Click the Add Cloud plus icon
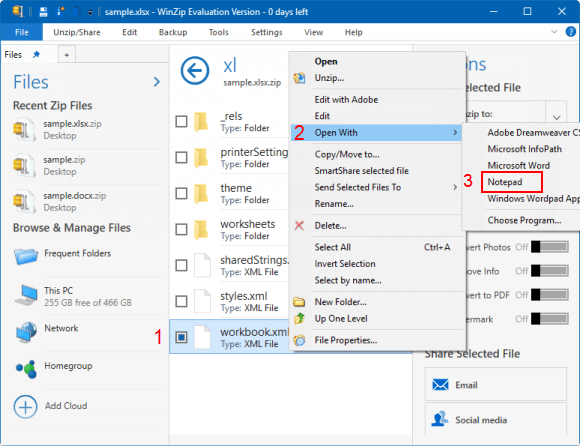 (26, 407)
